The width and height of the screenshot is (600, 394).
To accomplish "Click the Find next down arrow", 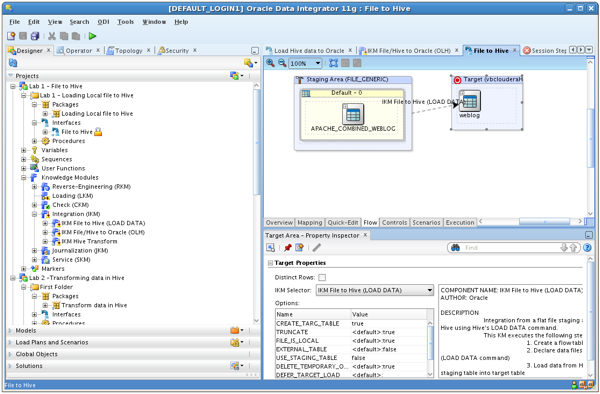I will pyautogui.click(x=564, y=248).
